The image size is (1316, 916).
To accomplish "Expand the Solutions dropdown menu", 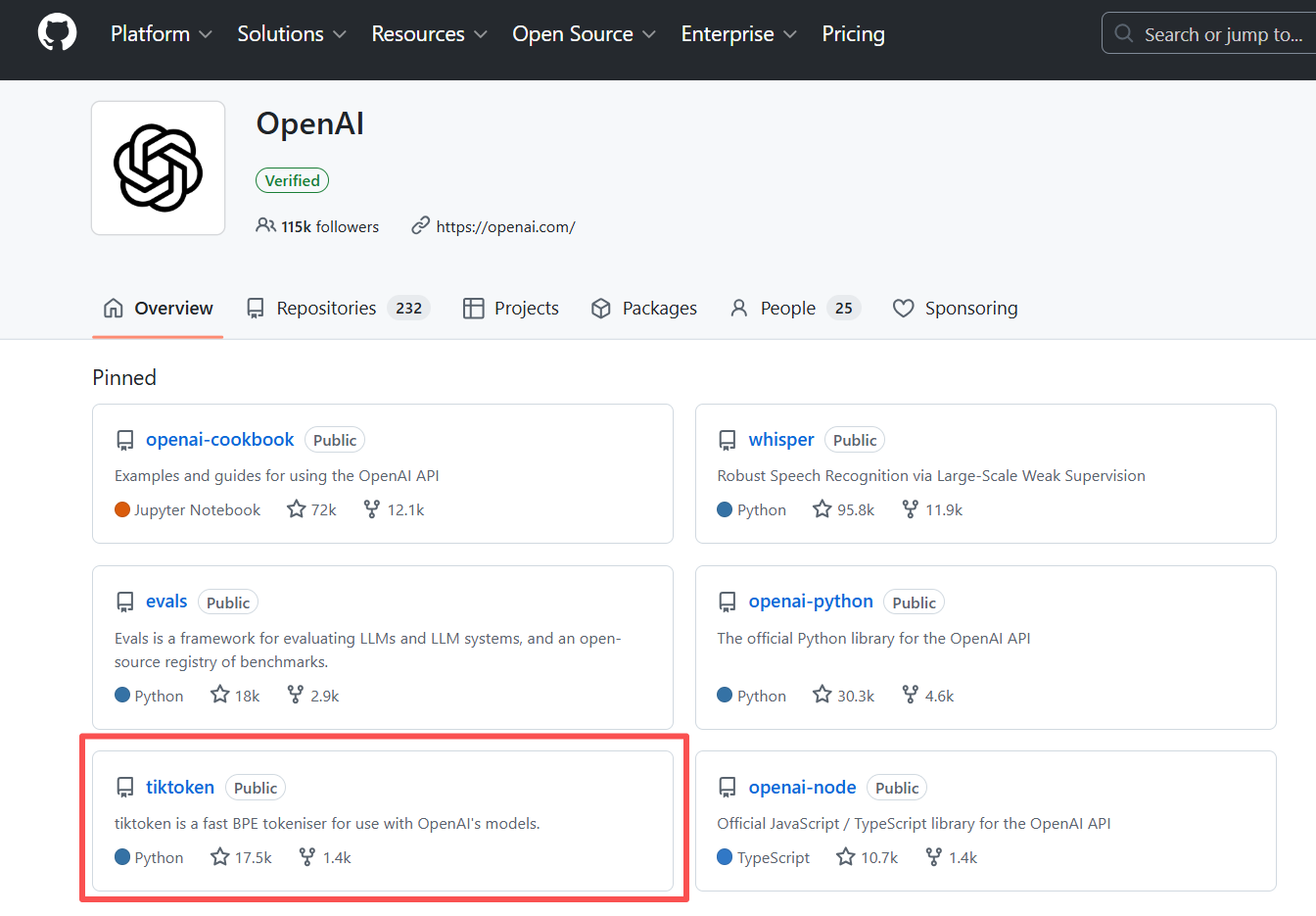I will pyautogui.click(x=292, y=33).
